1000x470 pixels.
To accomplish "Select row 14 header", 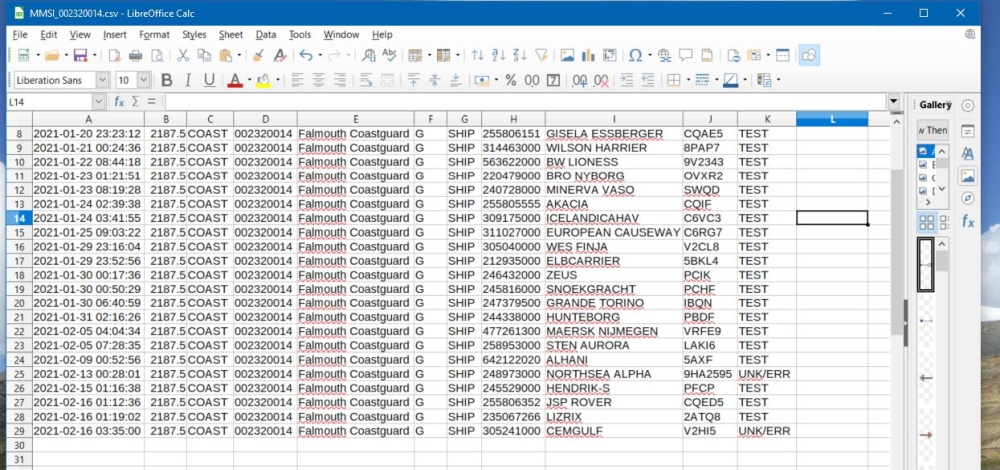I will pos(18,217).
